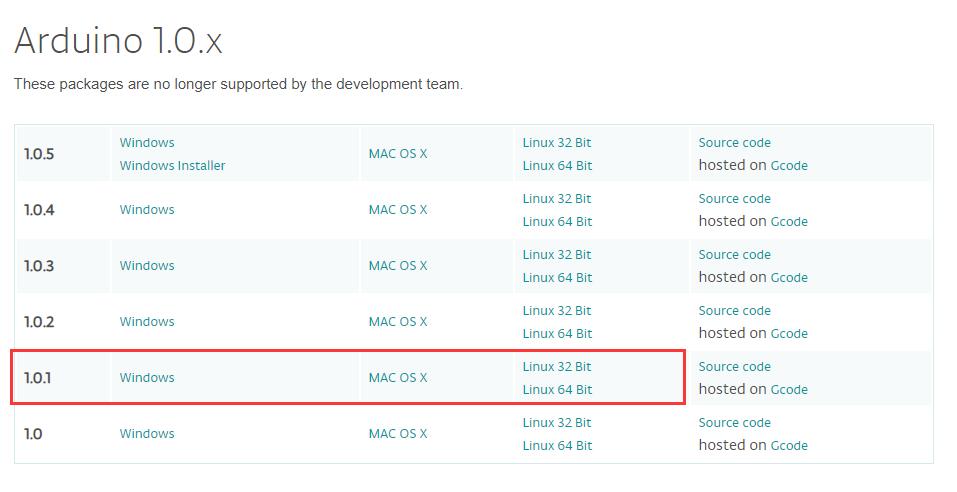Click the 1.0.1 version label
The height and width of the screenshot is (492, 957).
point(37,379)
